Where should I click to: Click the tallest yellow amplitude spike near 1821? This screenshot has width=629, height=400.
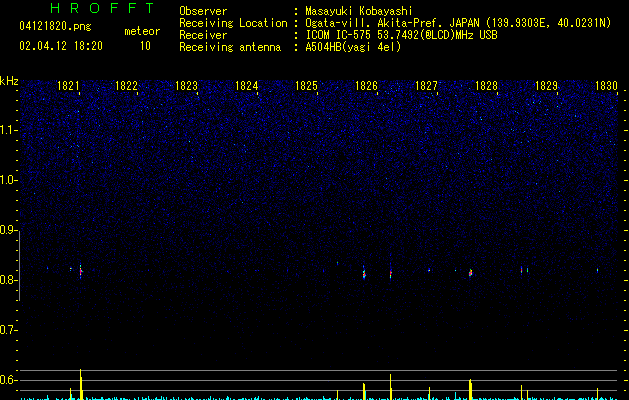tap(81, 384)
